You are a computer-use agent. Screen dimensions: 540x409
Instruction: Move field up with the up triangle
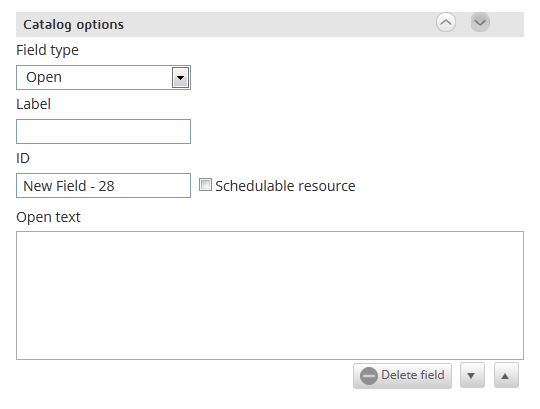[x=506, y=376]
